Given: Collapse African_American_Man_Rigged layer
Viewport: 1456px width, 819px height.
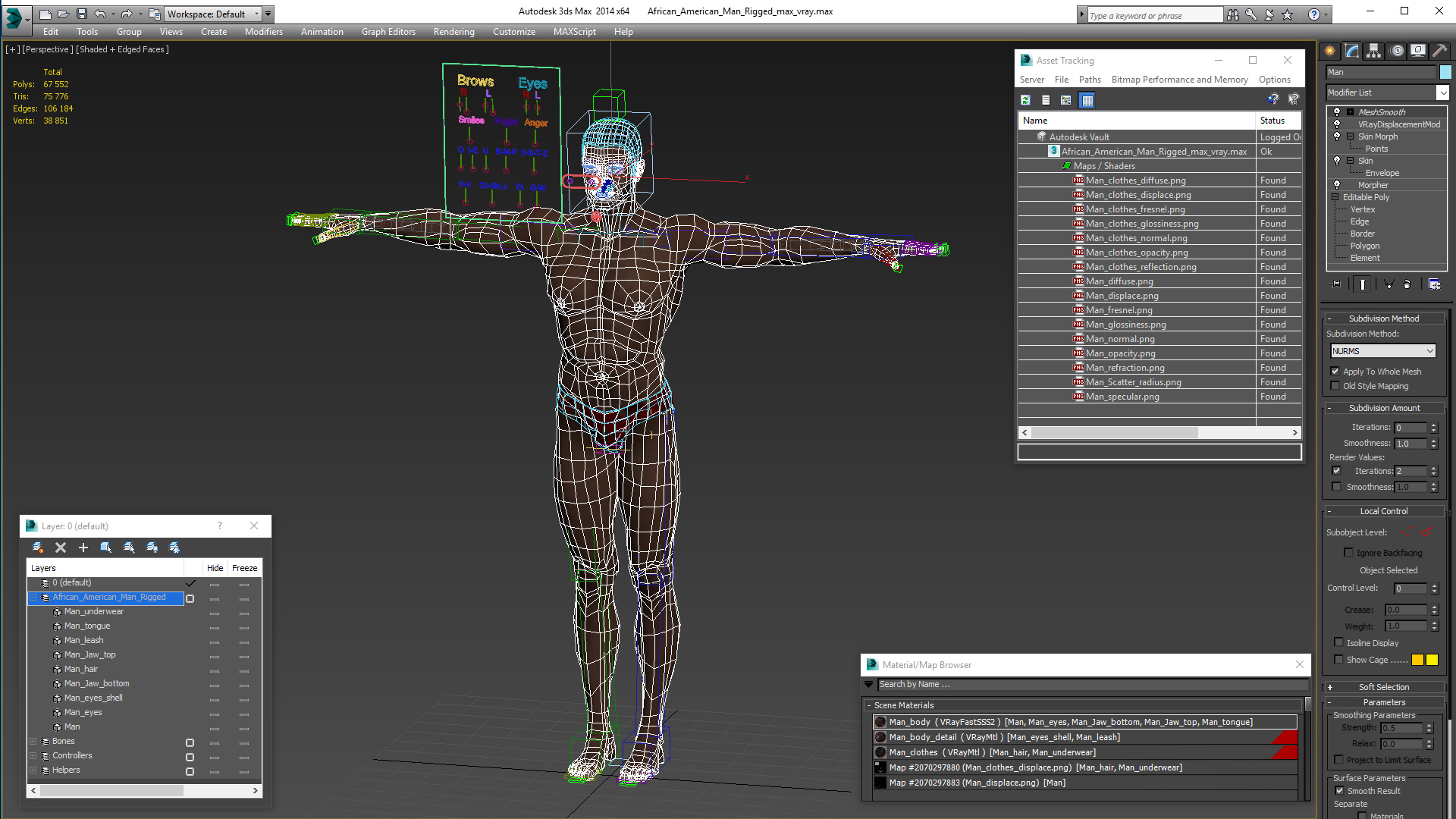Looking at the screenshot, I should [33, 598].
